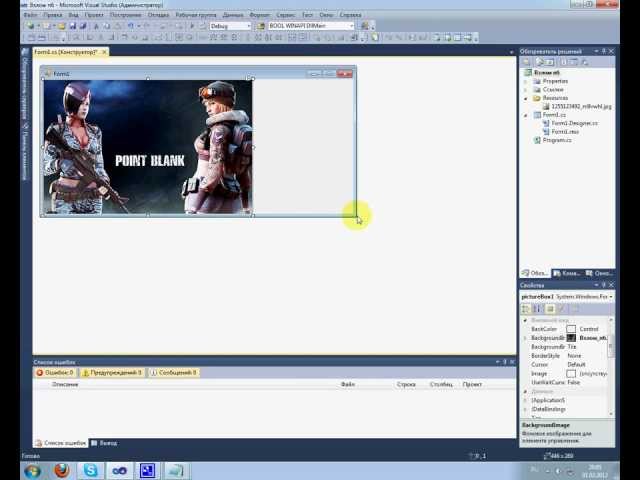Click the UseWaitCursor False value
This screenshot has height=480, width=640.
573,382
